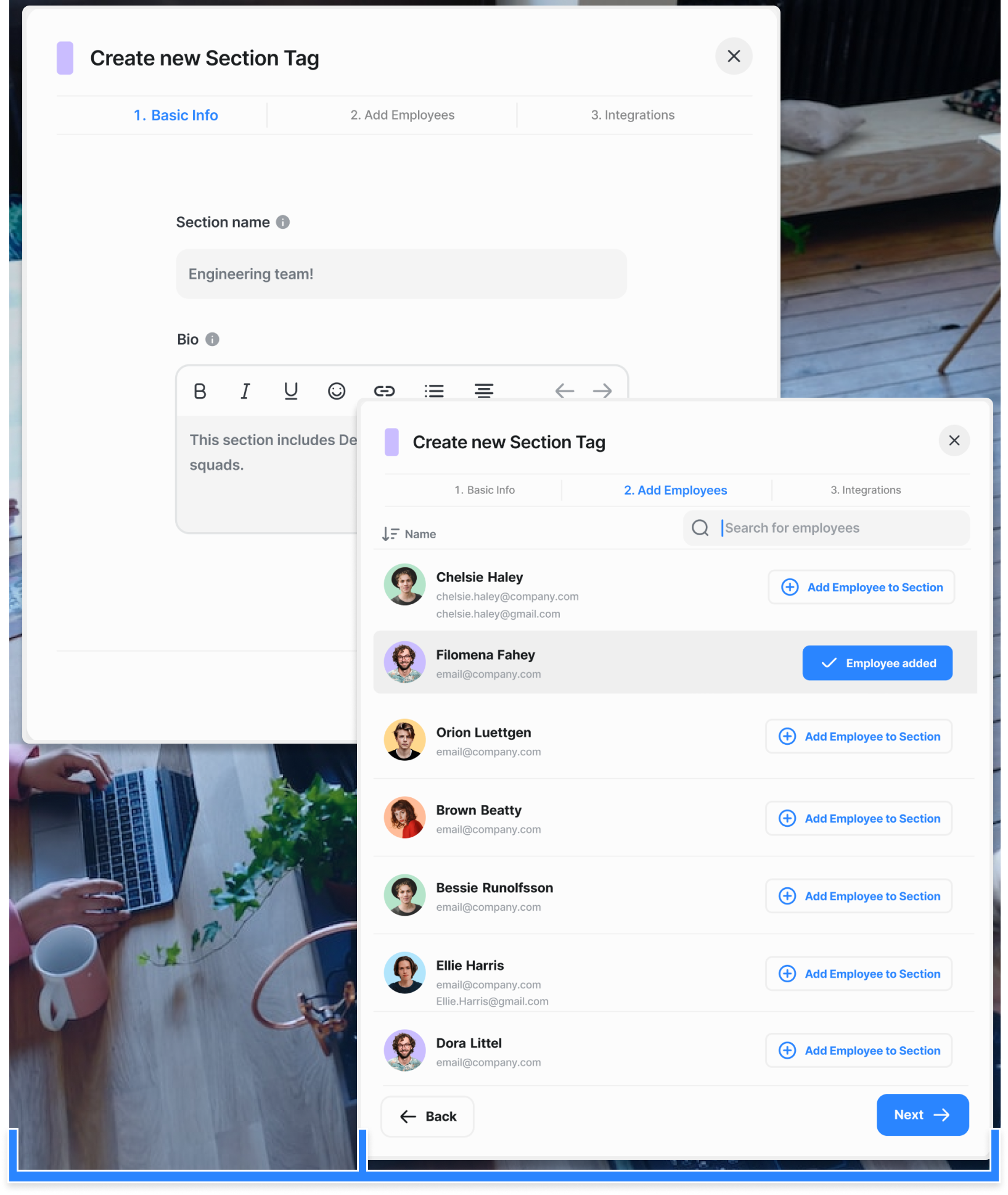Toggle bold formatting in Bio editor
The image size is (1008, 1195).
(x=200, y=391)
